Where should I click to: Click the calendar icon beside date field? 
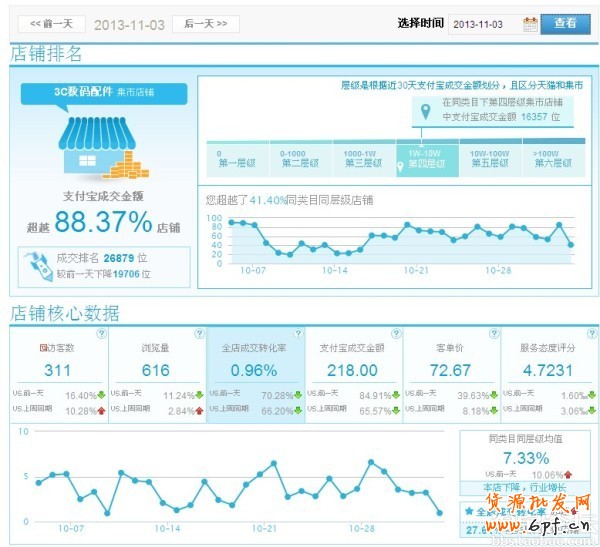click(x=530, y=23)
